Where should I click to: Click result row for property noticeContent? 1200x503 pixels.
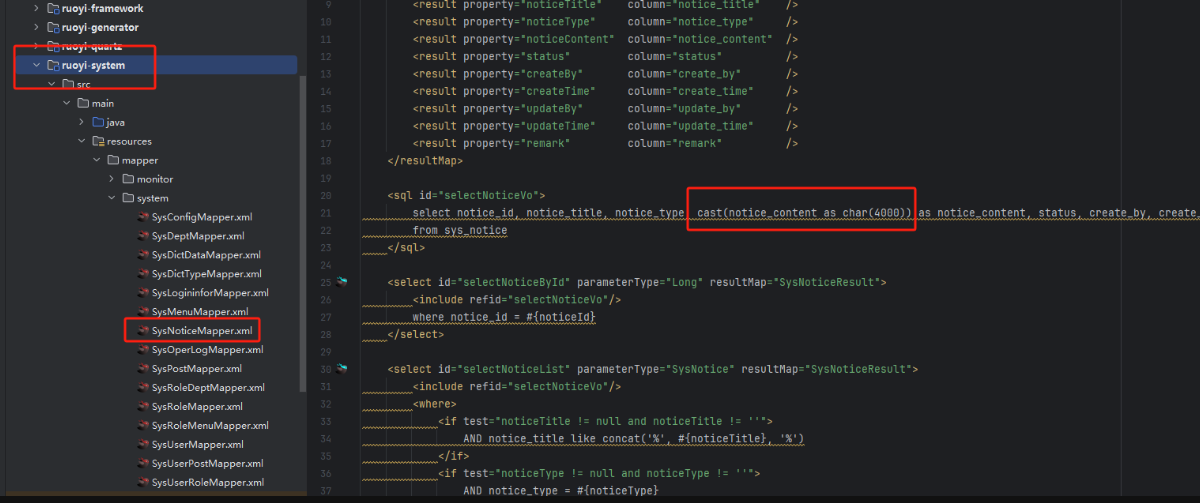pyautogui.click(x=605, y=39)
